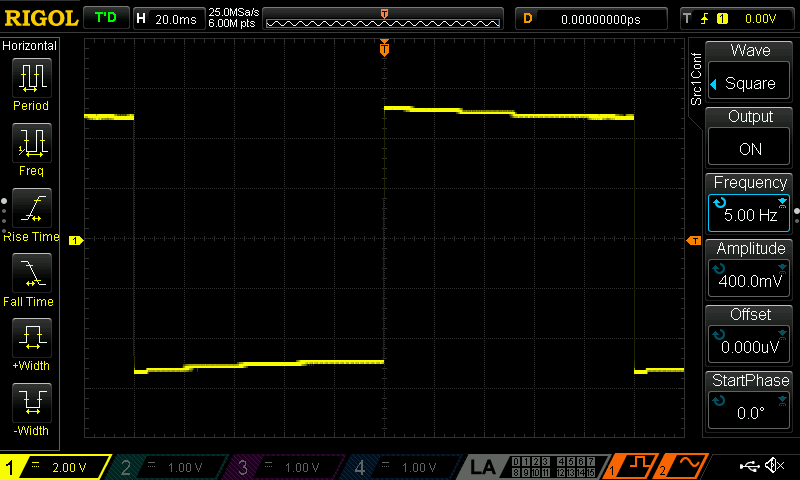Screen dimensions: 800x480
Task: Select the Fall Time measurement icon
Action: tap(32, 272)
